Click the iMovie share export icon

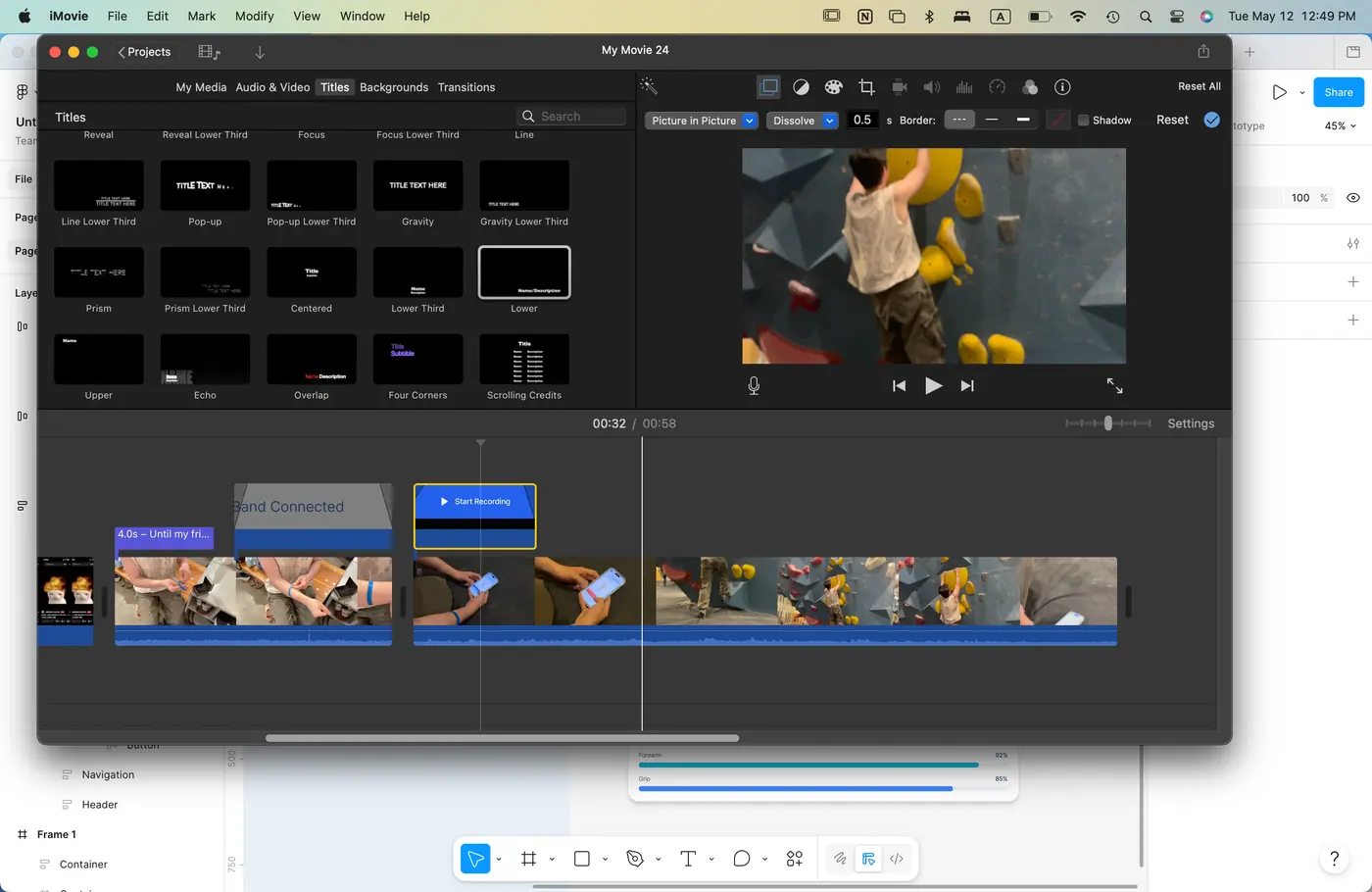pos(1203,51)
